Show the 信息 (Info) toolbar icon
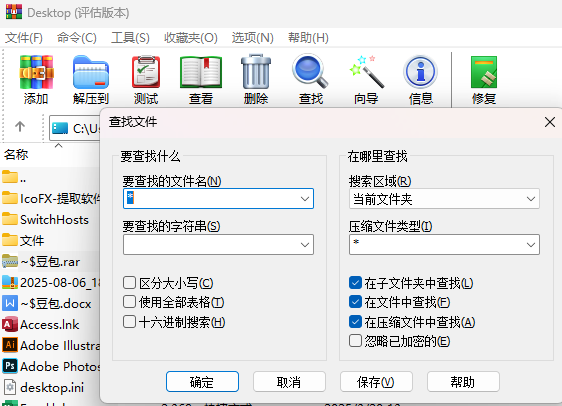Image resolution: width=562 pixels, height=406 pixels. 420,72
